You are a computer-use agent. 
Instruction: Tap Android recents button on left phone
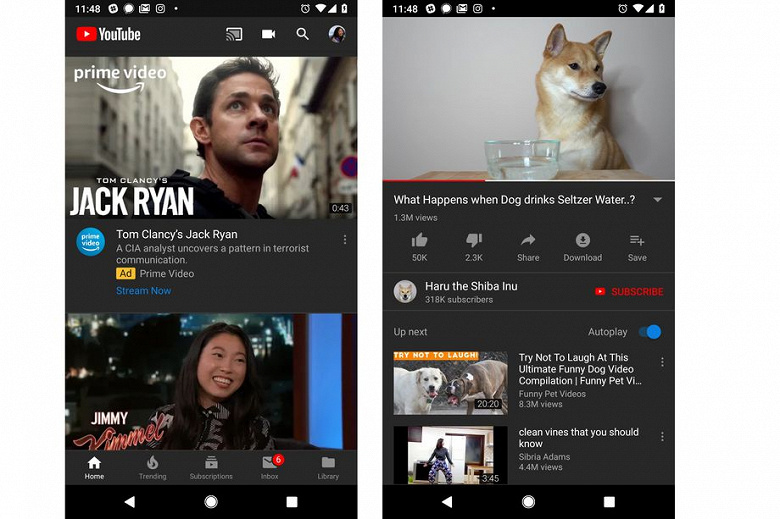click(292, 502)
